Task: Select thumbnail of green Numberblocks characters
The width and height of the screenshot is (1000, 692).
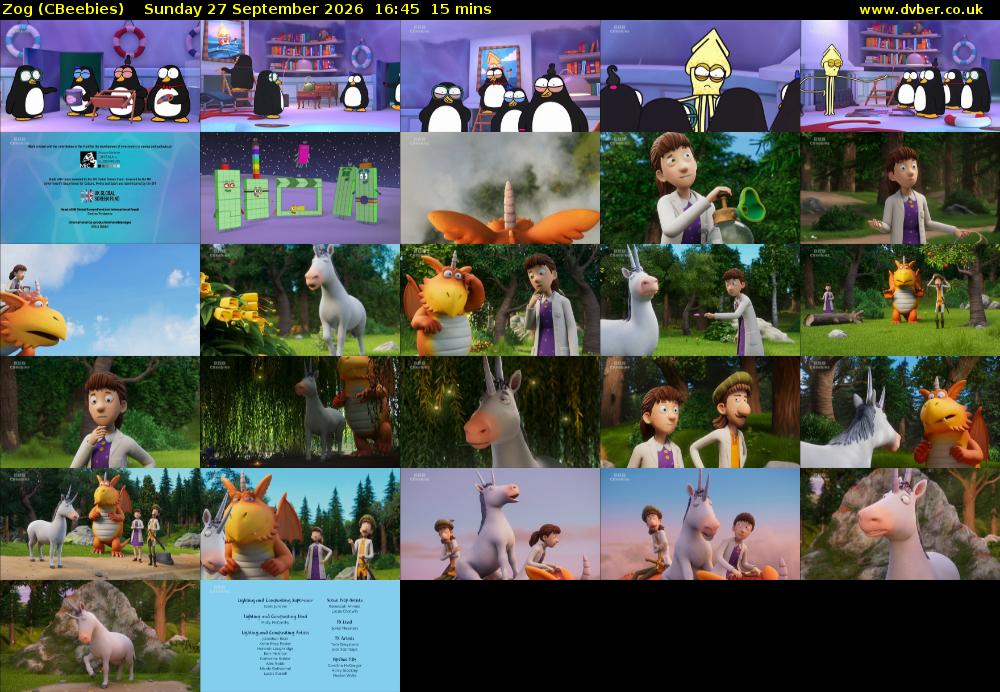Action: [300, 188]
